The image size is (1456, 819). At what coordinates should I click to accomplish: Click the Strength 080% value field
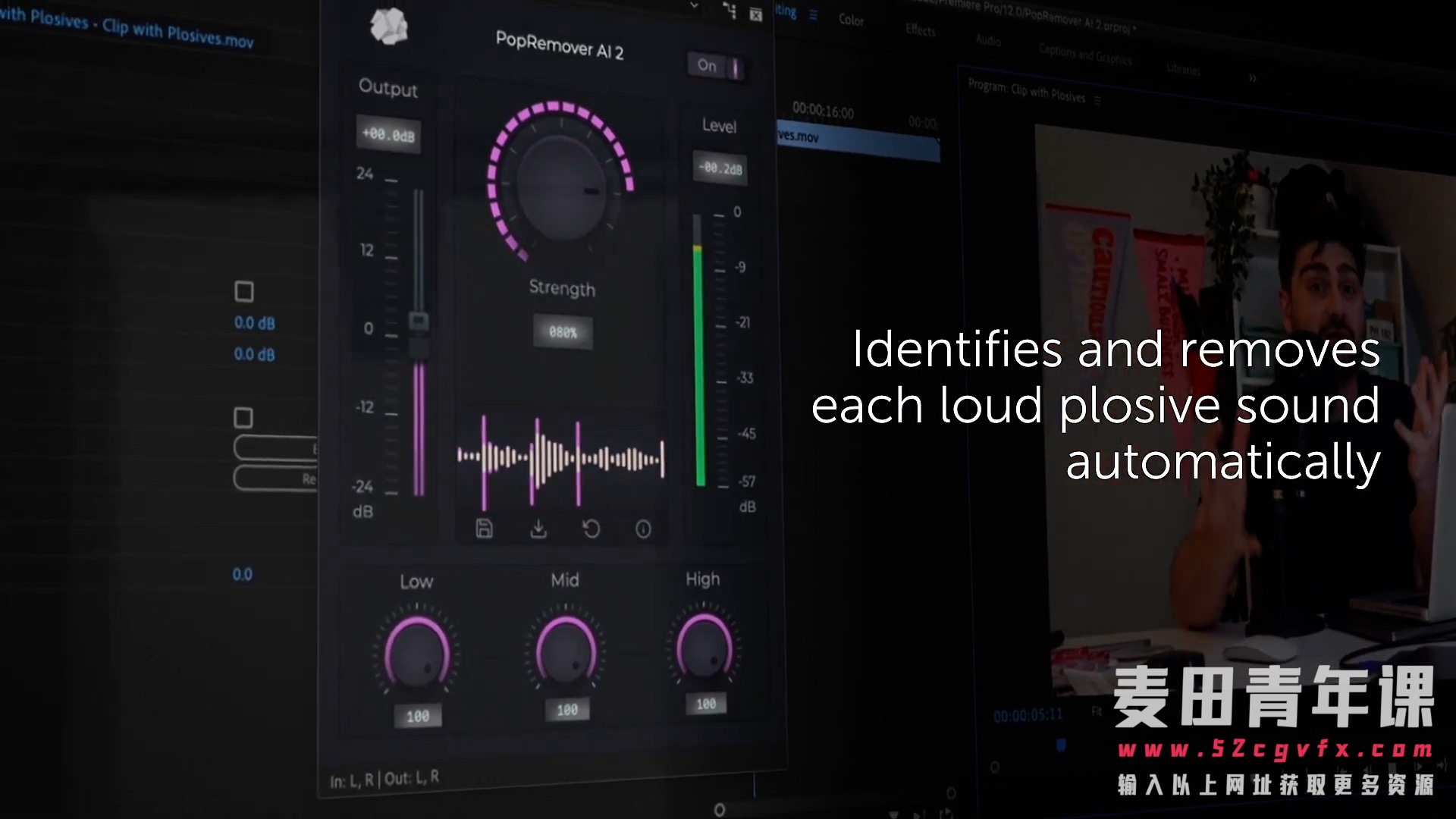563,332
